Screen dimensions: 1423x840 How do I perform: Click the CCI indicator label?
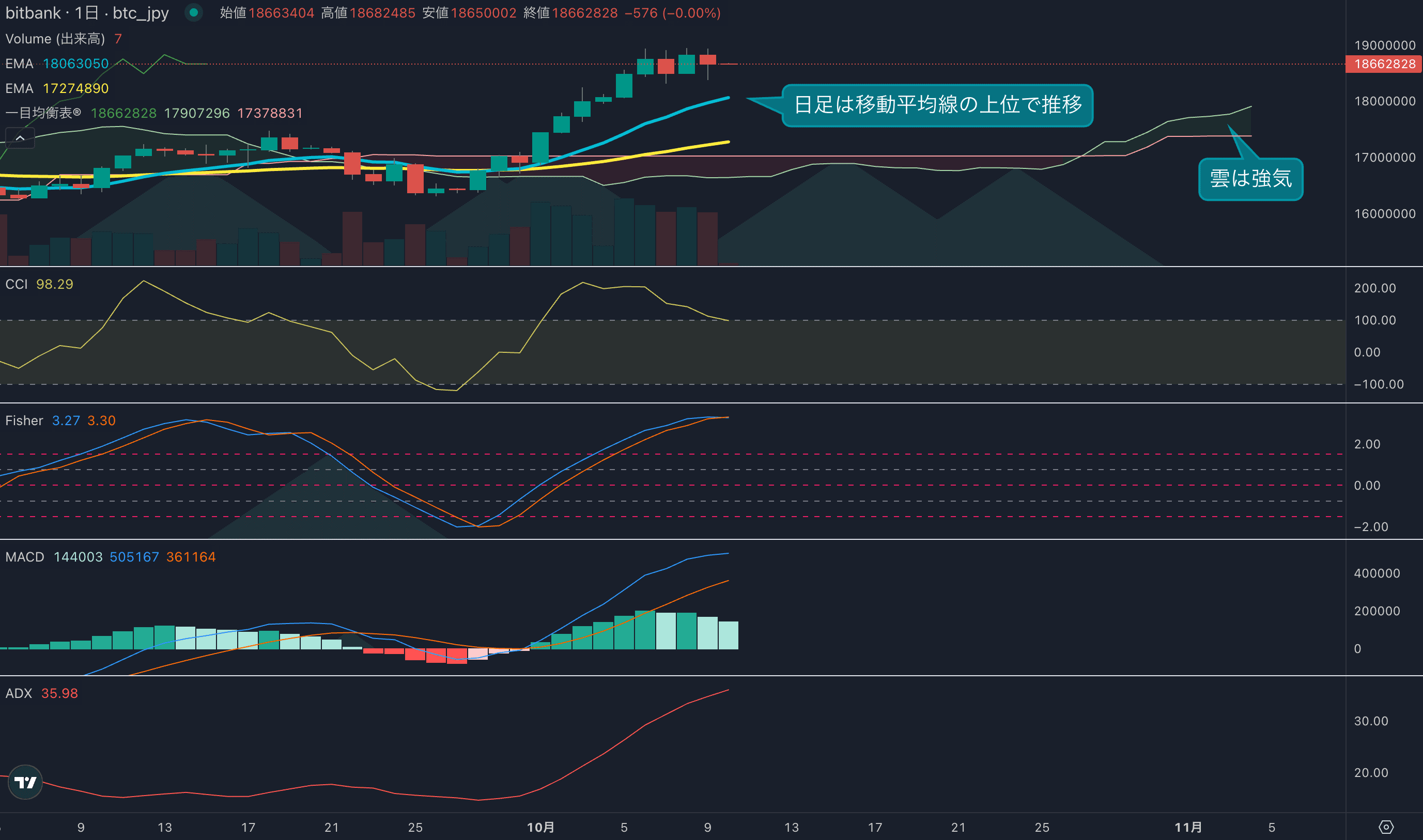coord(17,284)
